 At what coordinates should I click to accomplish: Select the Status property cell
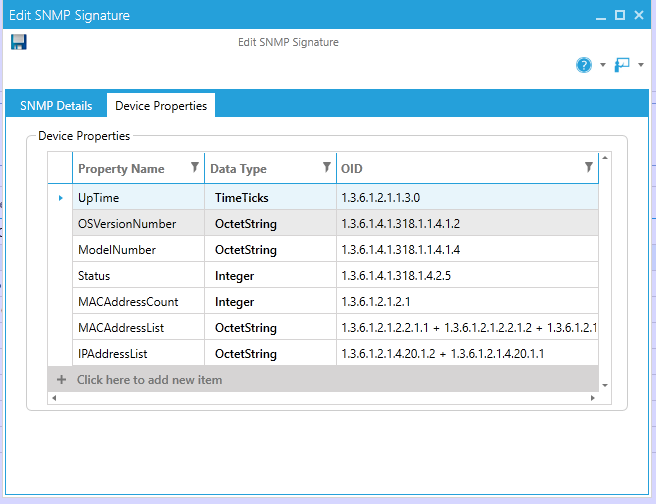click(138, 275)
